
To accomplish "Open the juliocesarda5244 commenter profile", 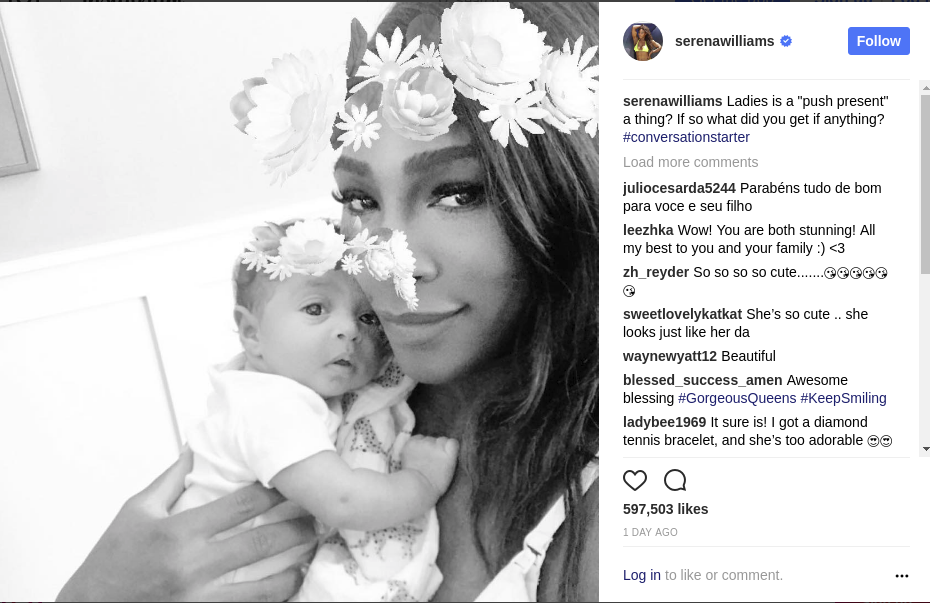I will 679,188.
